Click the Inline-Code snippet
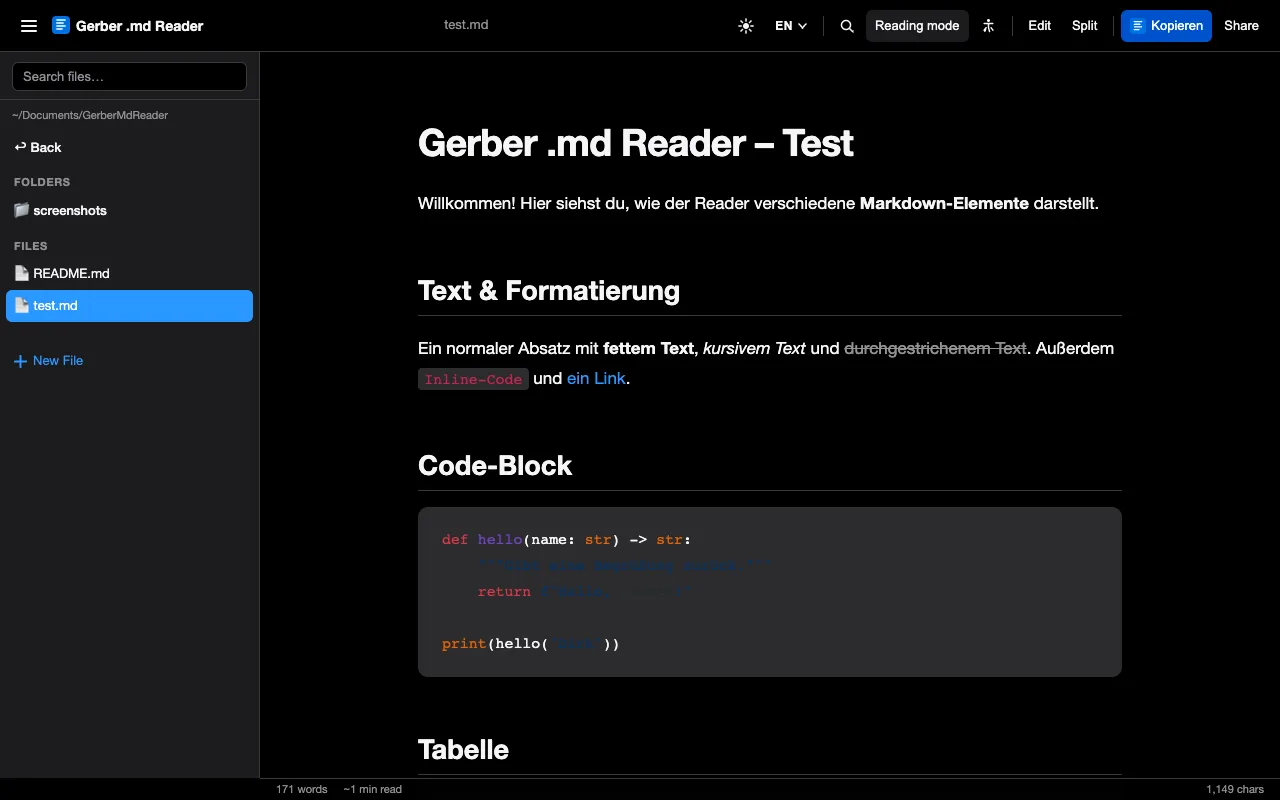This screenshot has height=800, width=1280. coord(473,379)
